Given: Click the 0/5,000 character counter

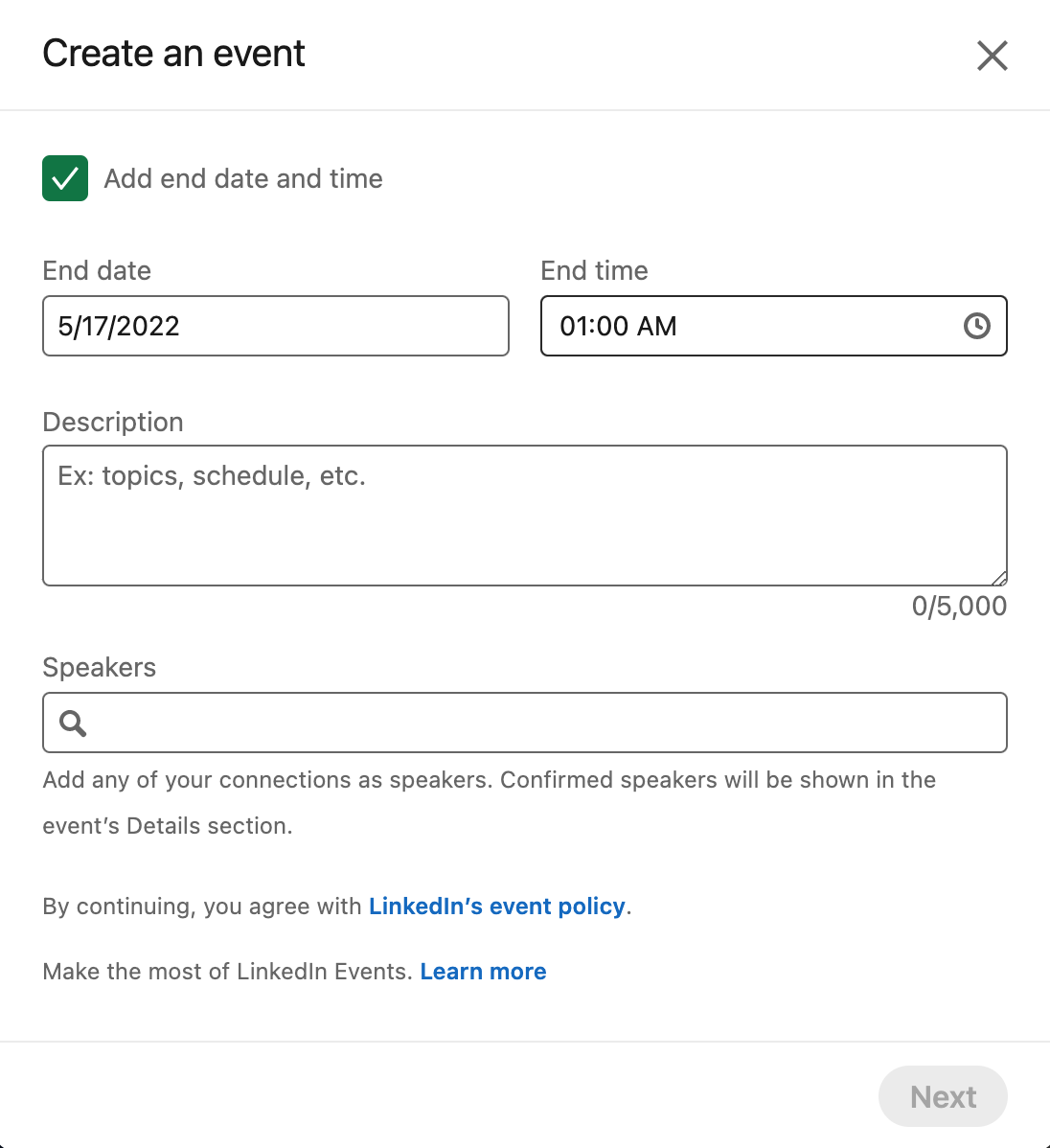Looking at the screenshot, I should 959,607.
